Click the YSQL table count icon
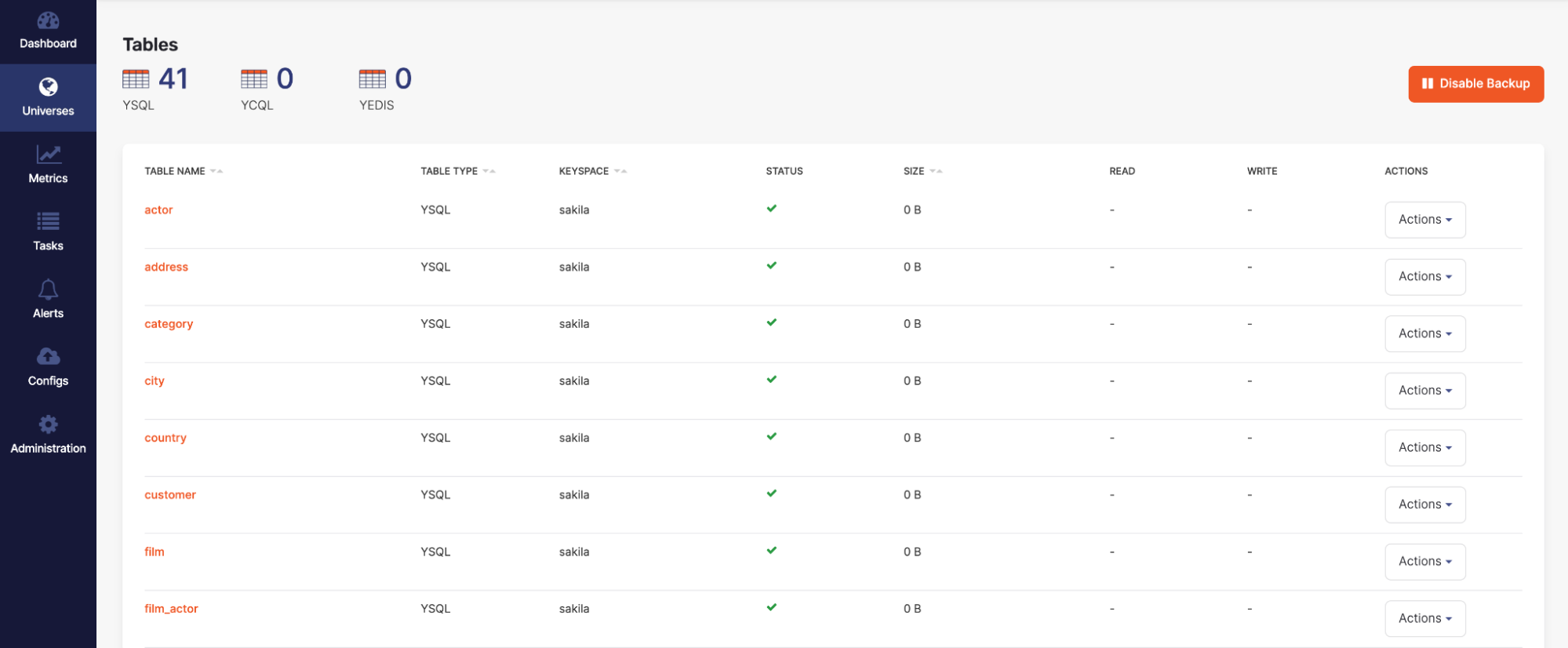The height and width of the screenshot is (648, 1568). pos(136,79)
